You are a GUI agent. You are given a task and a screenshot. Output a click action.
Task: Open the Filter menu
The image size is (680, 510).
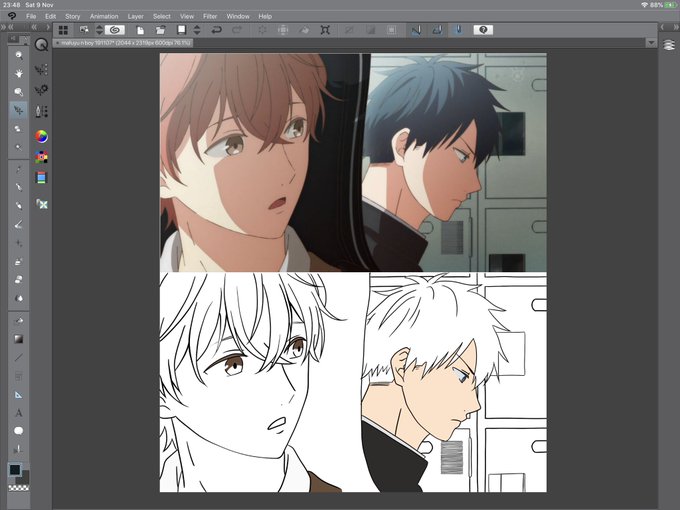click(x=210, y=16)
